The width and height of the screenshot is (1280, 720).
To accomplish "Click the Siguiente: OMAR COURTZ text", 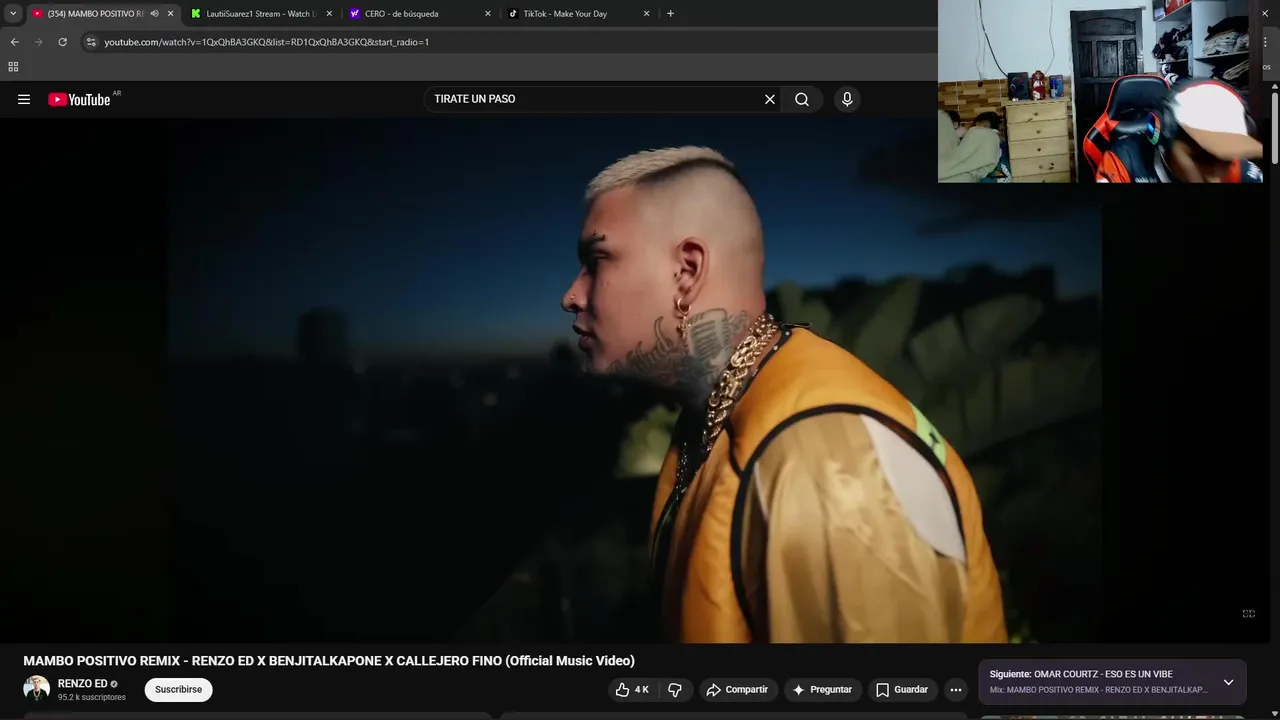I will point(1081,674).
